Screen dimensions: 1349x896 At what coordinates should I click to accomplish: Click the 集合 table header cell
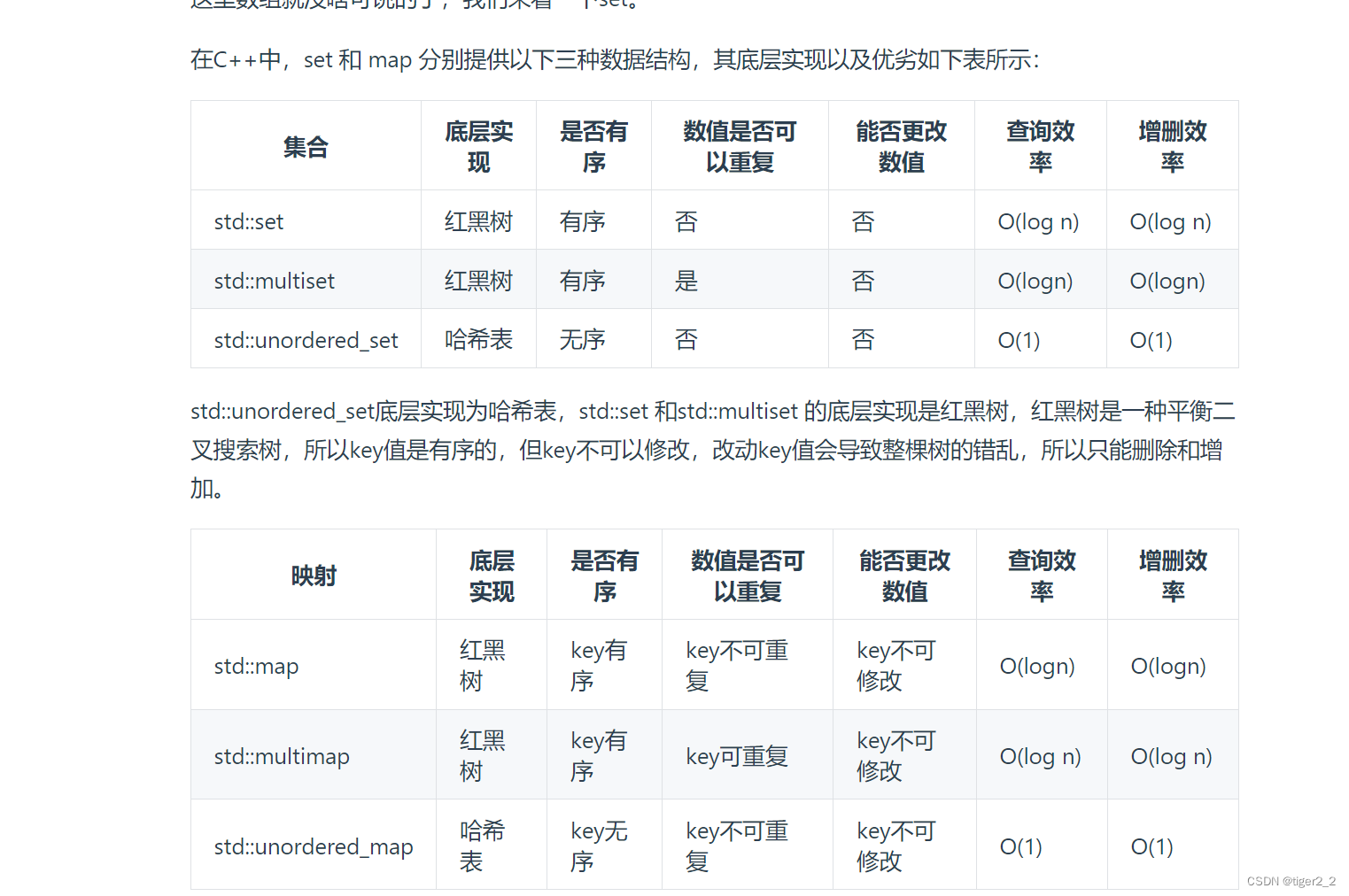(305, 145)
